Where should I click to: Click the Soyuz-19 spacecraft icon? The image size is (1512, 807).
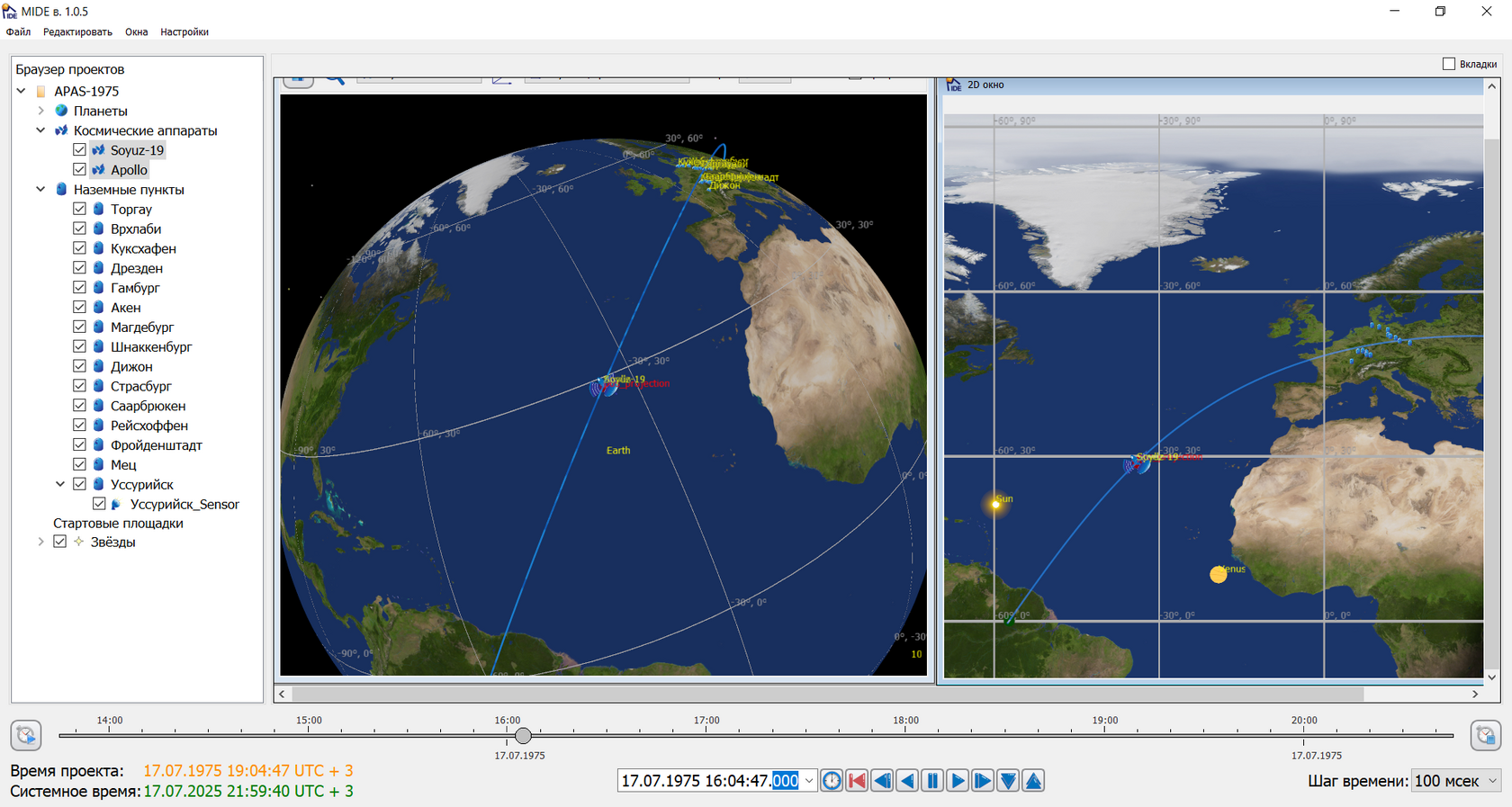98,150
